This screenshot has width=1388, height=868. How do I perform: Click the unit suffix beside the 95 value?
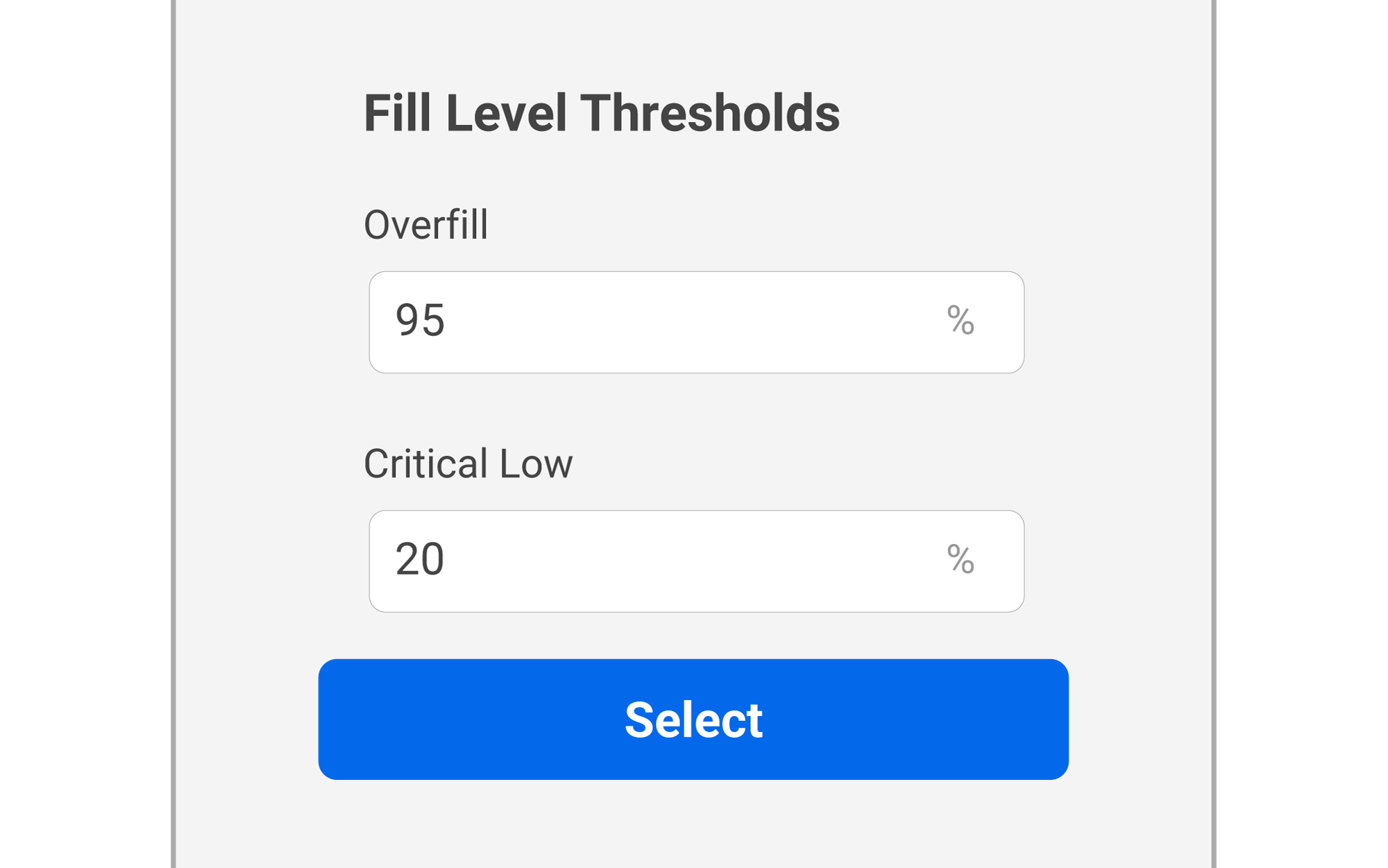960,321
